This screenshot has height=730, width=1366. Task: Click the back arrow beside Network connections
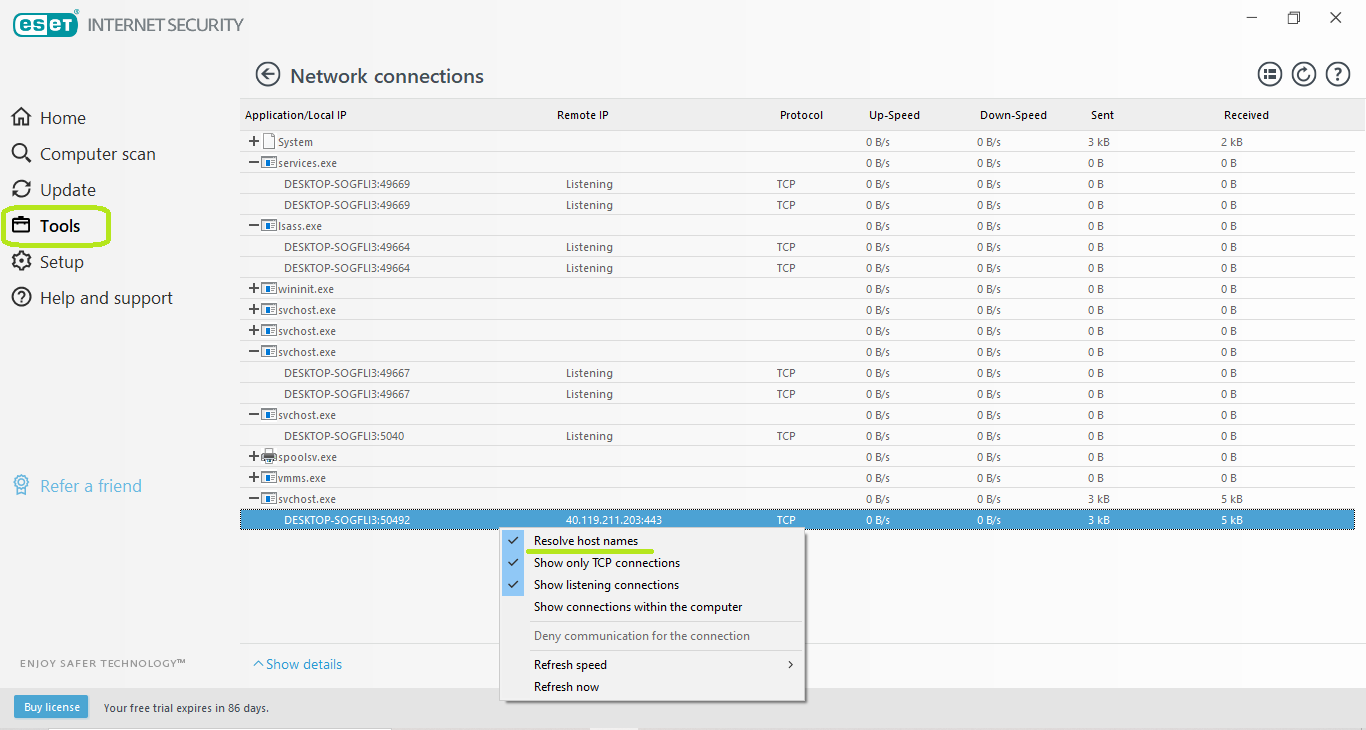[267, 74]
